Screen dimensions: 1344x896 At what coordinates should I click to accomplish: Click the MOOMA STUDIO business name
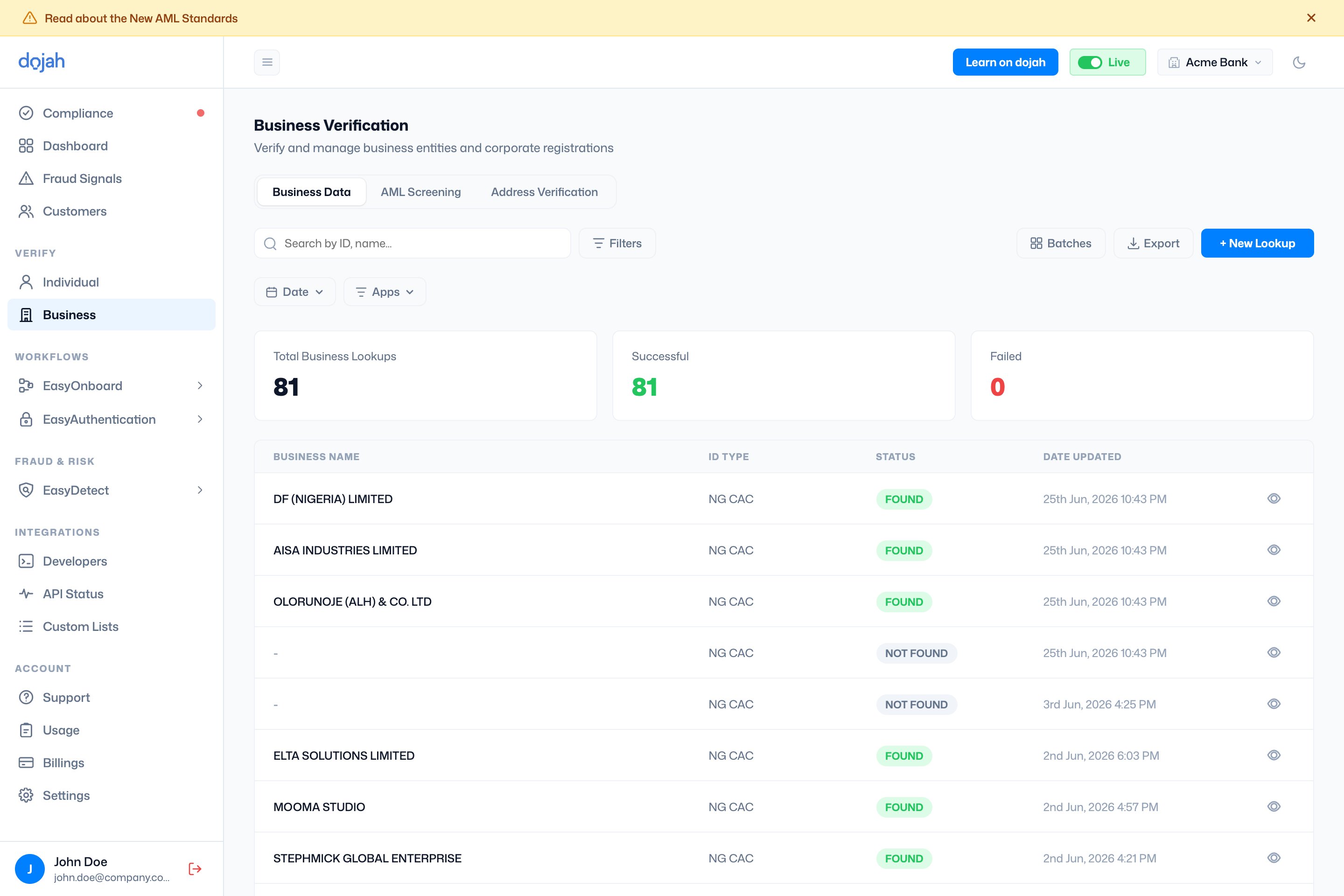[x=319, y=807]
